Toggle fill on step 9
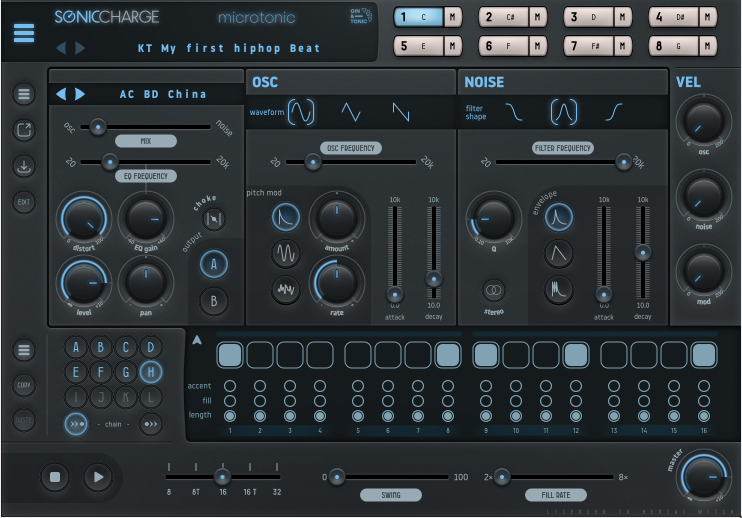The width and height of the screenshot is (742, 518). pos(486,401)
